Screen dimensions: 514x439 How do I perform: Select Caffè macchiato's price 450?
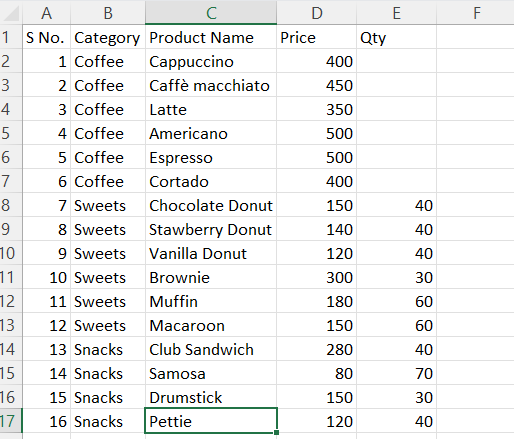[x=316, y=85]
